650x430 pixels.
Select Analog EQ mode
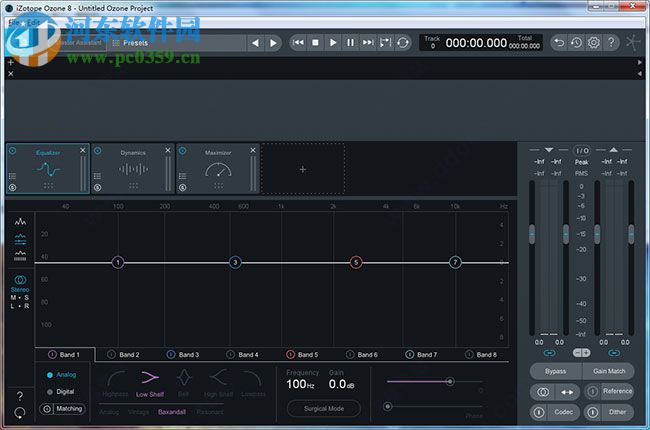61,374
